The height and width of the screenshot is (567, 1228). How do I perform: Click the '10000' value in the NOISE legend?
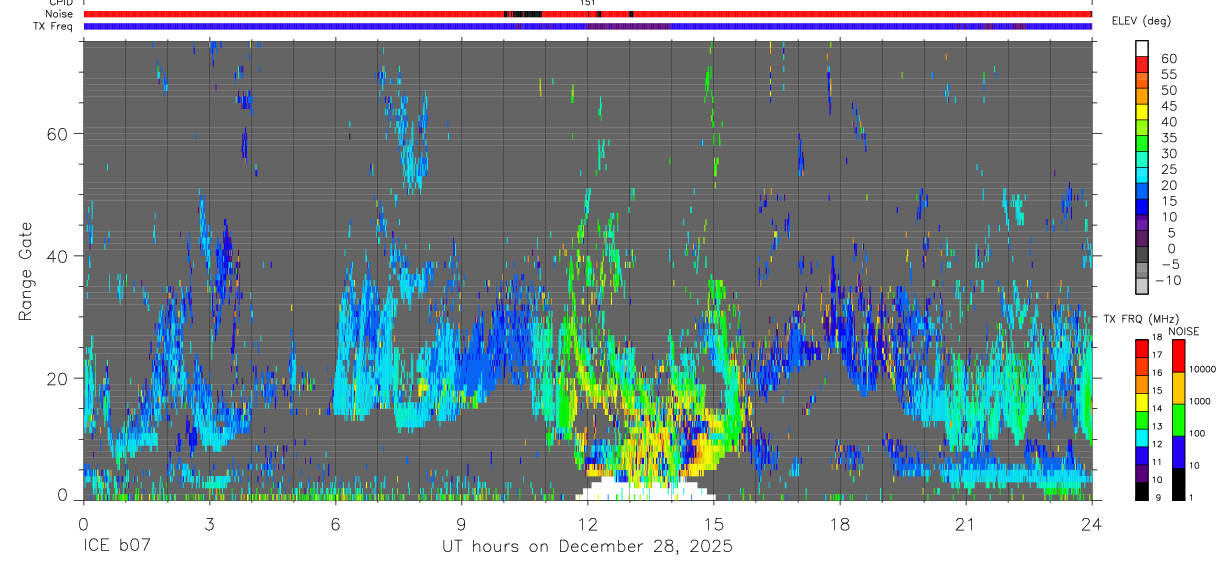[1204, 369]
